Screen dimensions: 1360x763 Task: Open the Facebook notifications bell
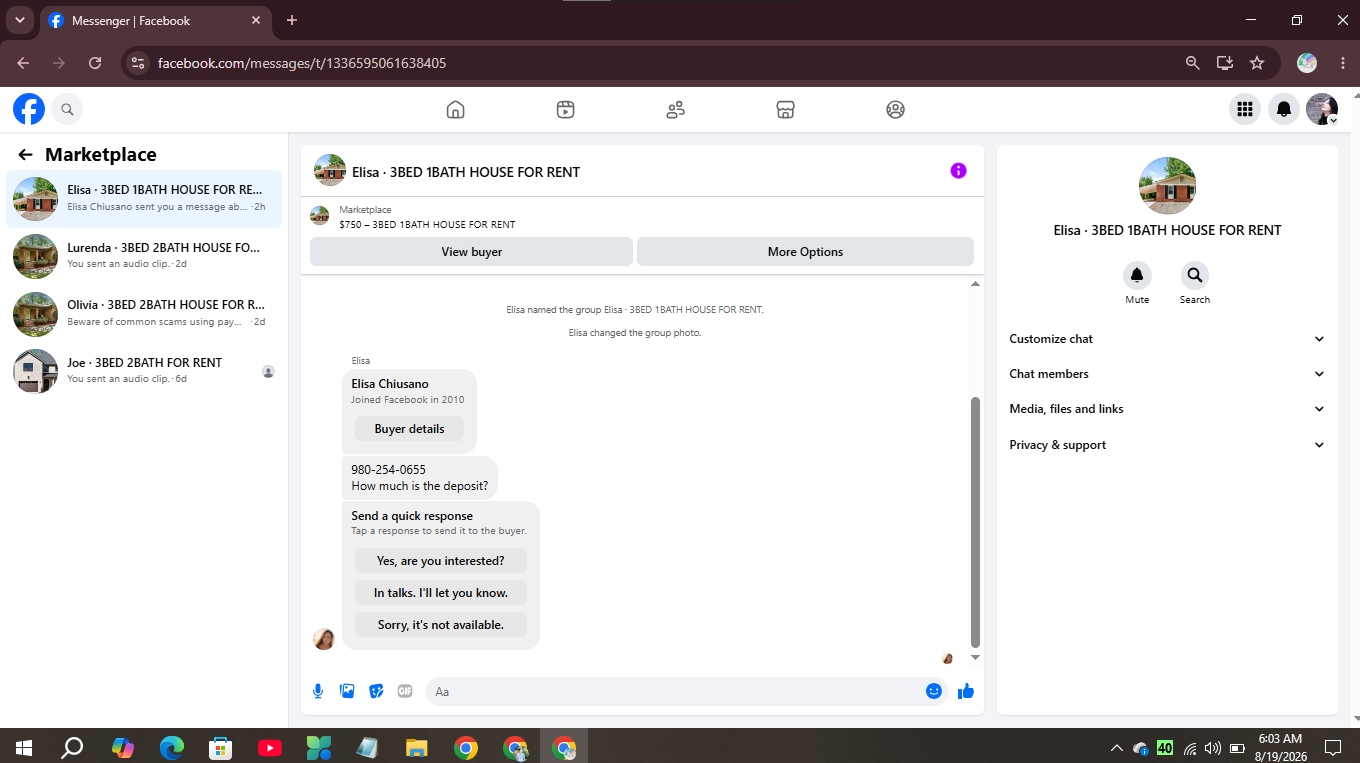(x=1284, y=110)
